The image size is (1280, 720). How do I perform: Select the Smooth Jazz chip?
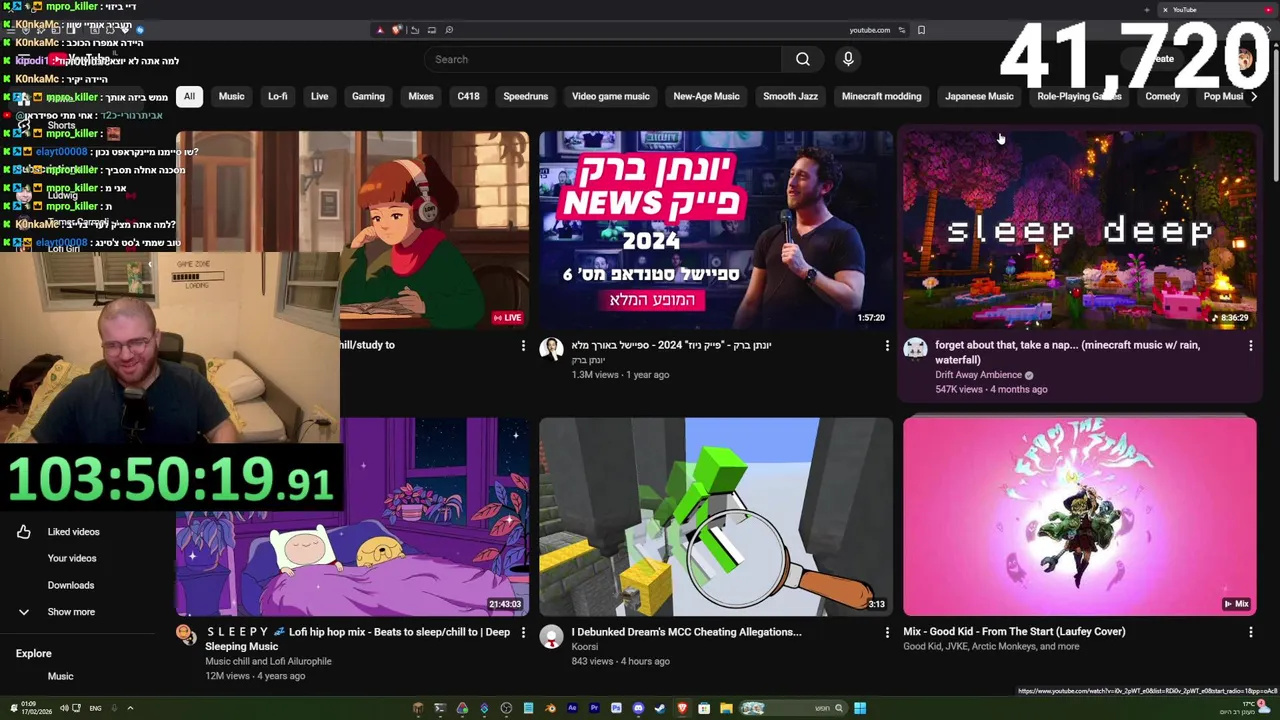click(790, 97)
